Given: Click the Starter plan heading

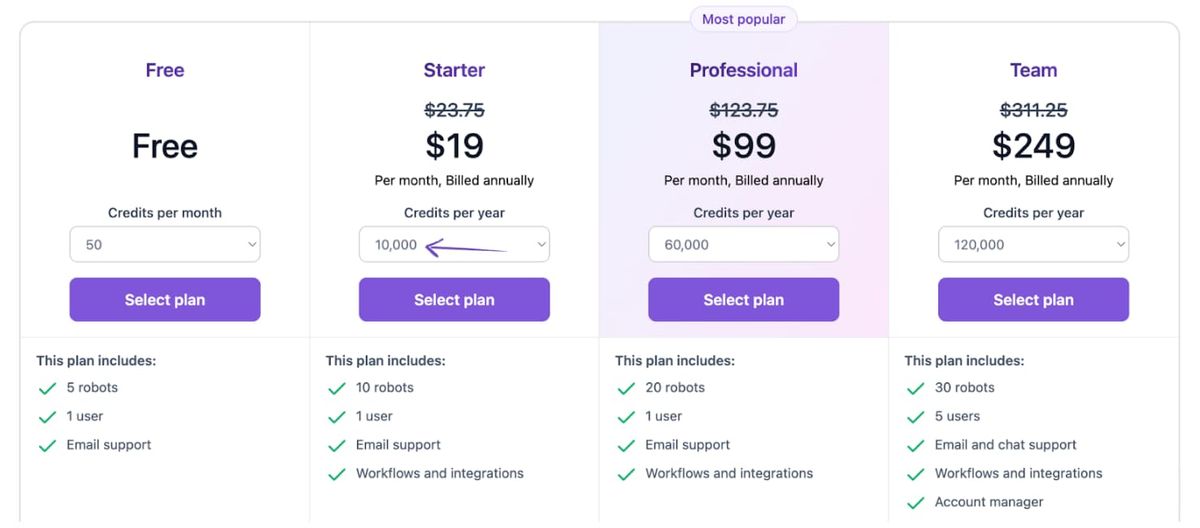Looking at the screenshot, I should 454,71.
